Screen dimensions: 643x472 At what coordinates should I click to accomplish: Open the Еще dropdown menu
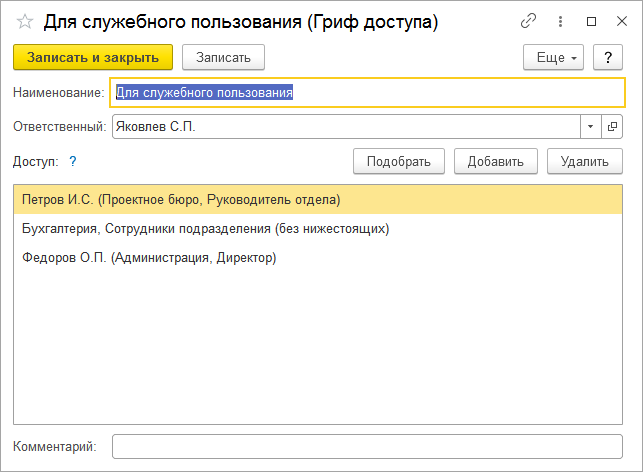click(554, 58)
